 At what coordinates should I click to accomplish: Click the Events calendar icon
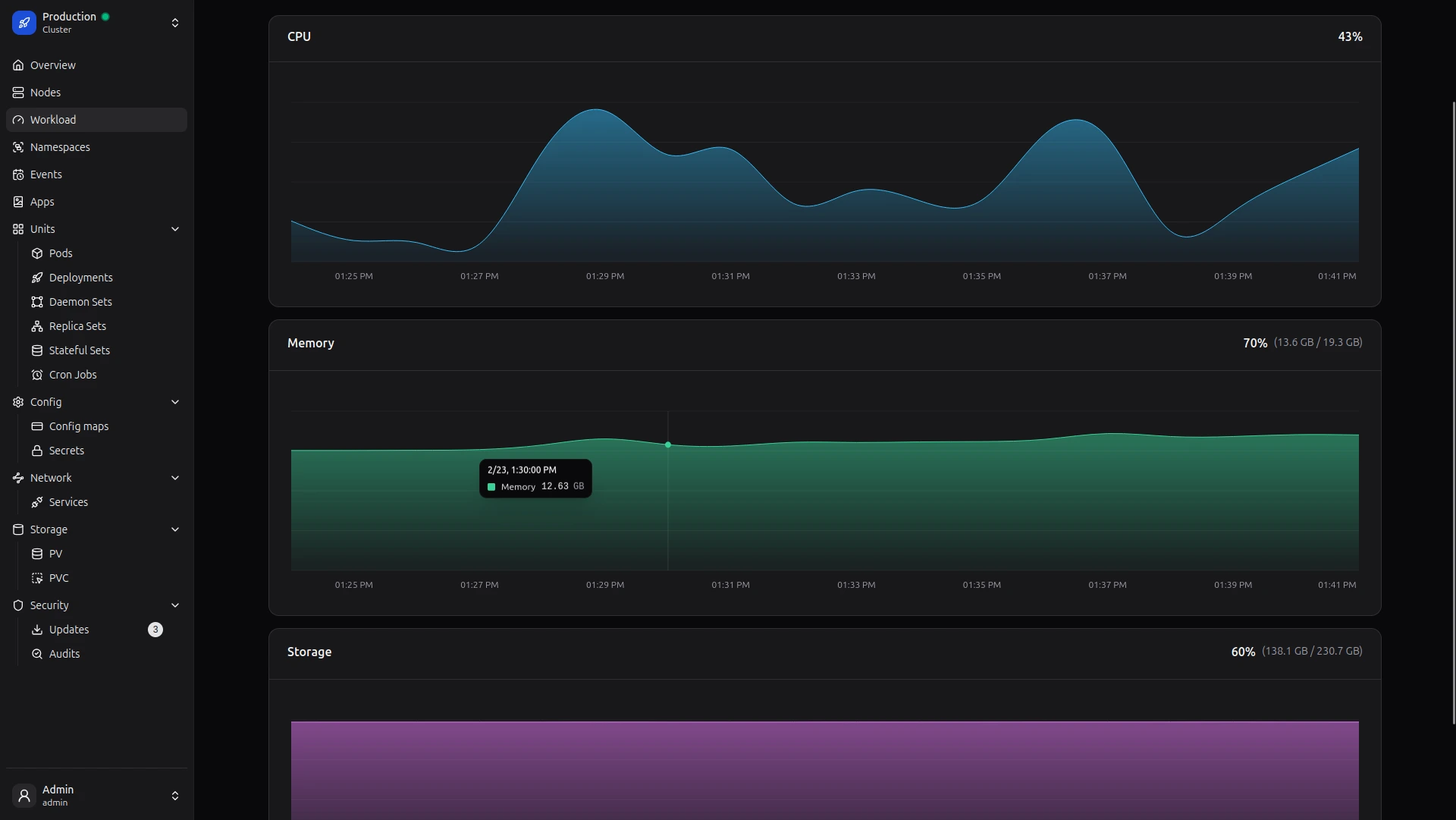pos(18,174)
